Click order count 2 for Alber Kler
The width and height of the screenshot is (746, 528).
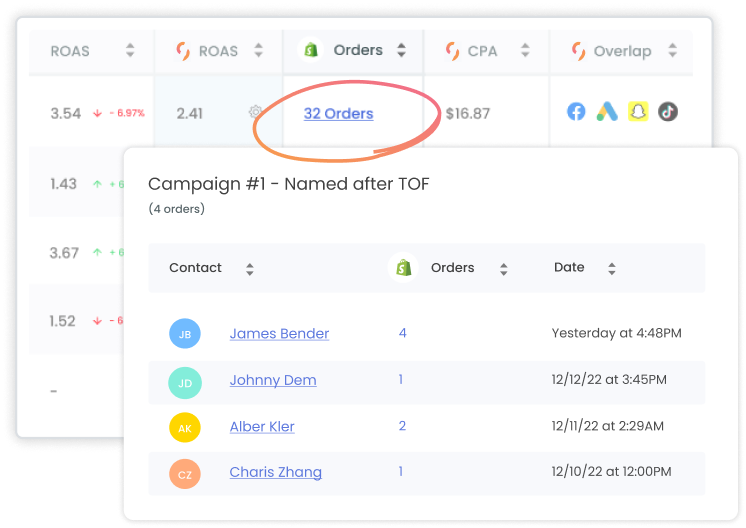402,426
